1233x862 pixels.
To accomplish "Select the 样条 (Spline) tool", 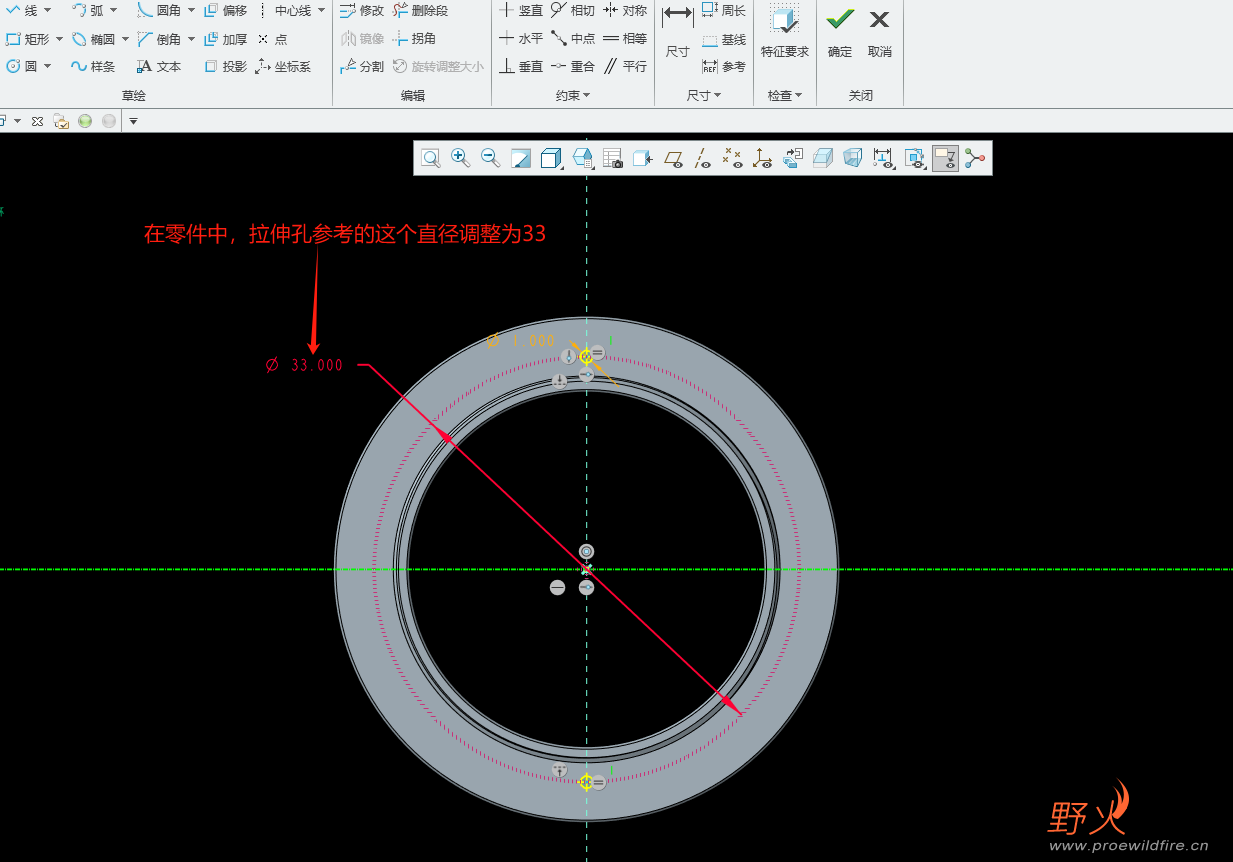I will pyautogui.click(x=93, y=66).
